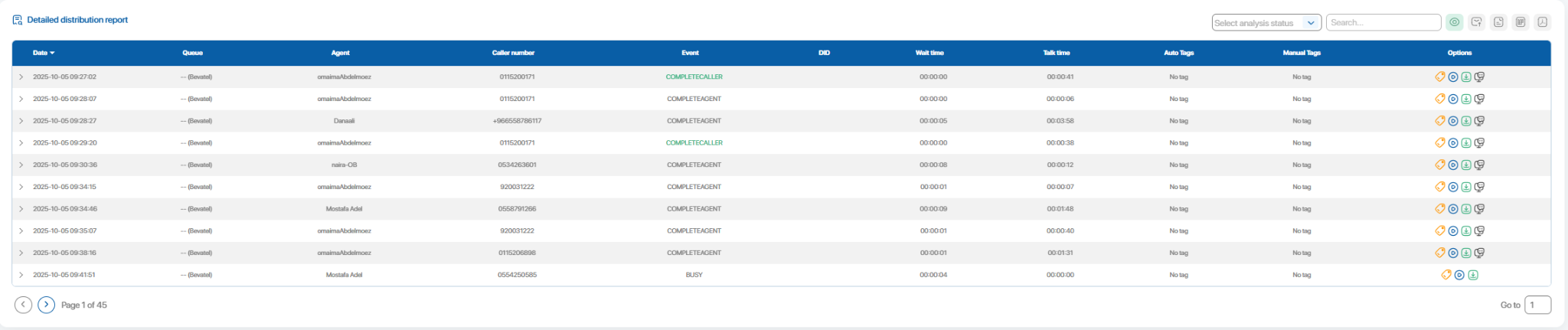Expand the 2025-10-05 09:38:16 row details
This screenshot has width=1568, height=330.
[x=21, y=253]
